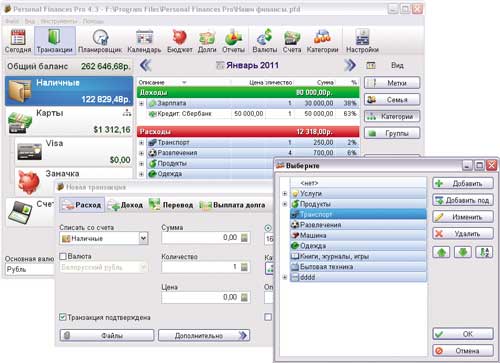Select Бытовая техника in the category list
Image resolution: width=500 pixels, height=363 pixels.
(x=358, y=267)
